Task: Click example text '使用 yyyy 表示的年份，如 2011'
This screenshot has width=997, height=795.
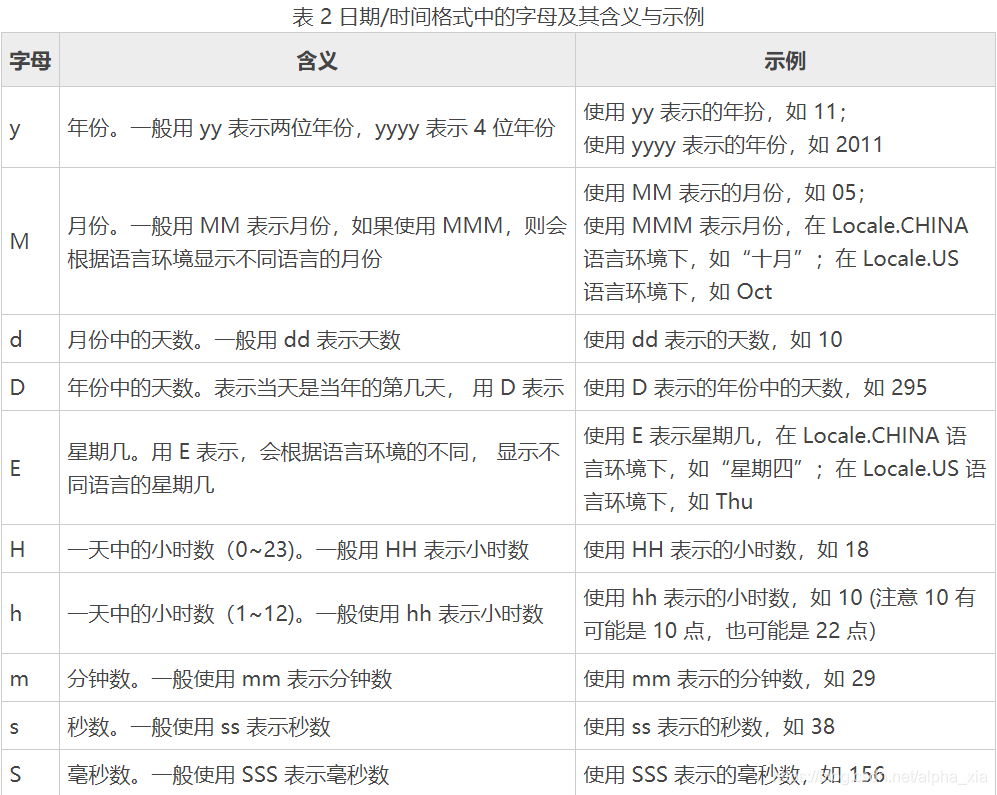Action: tap(733, 145)
